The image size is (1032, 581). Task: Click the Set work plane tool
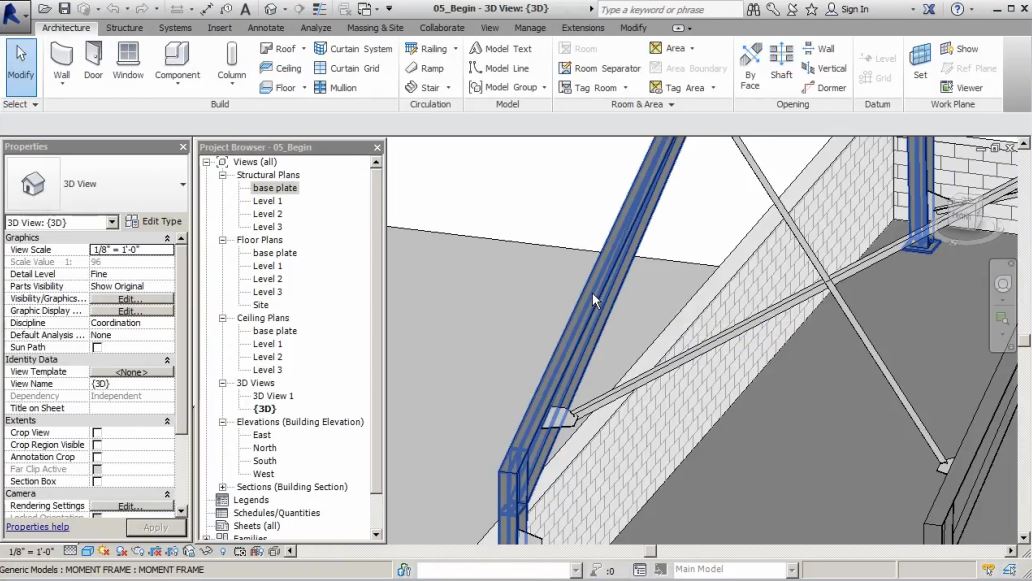pos(920,61)
